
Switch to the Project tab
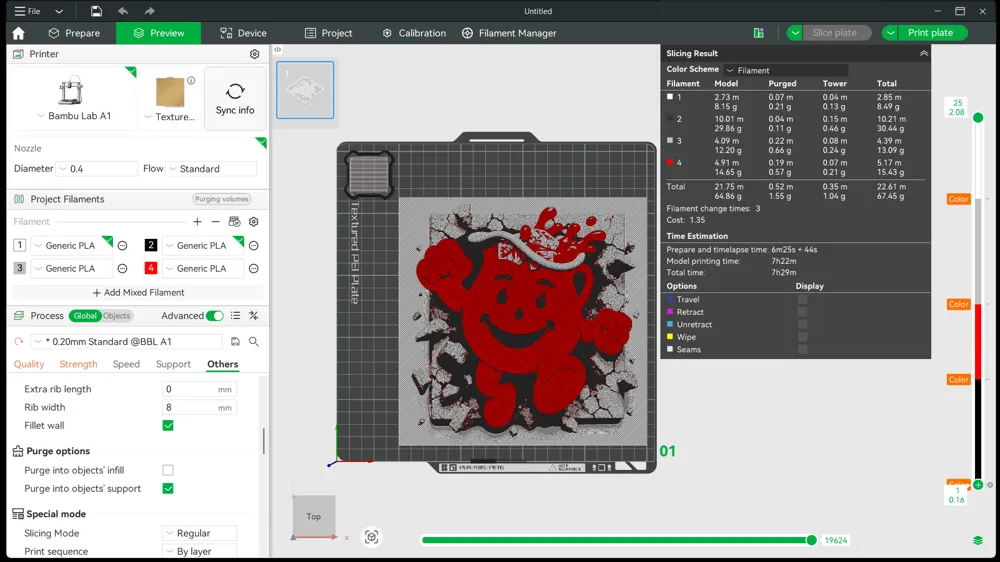coord(328,33)
